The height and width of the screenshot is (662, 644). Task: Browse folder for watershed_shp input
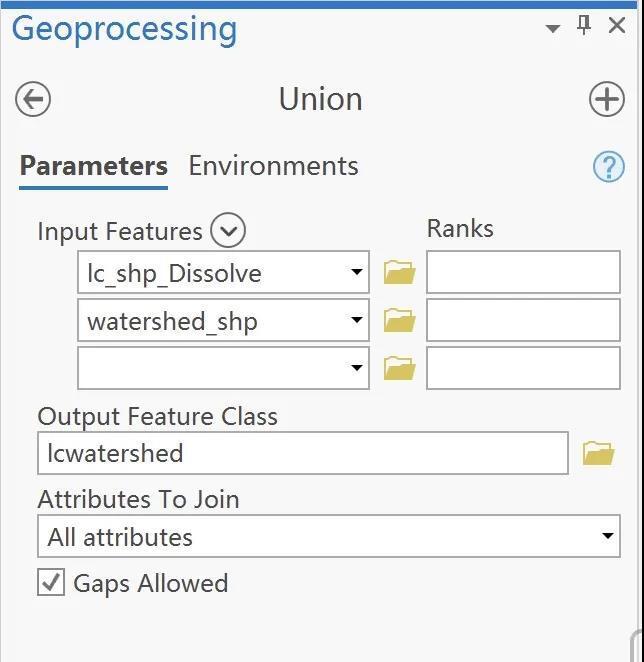[x=399, y=320]
